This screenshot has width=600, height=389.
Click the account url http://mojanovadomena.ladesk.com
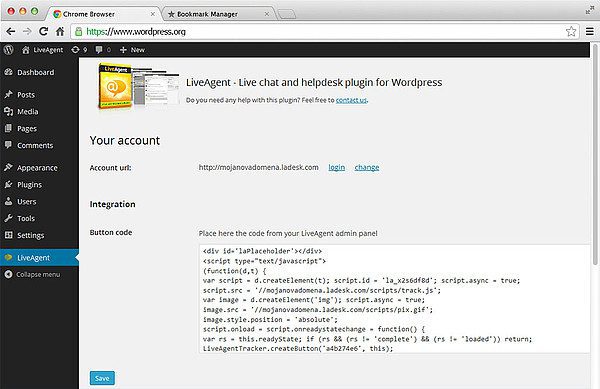[258, 167]
